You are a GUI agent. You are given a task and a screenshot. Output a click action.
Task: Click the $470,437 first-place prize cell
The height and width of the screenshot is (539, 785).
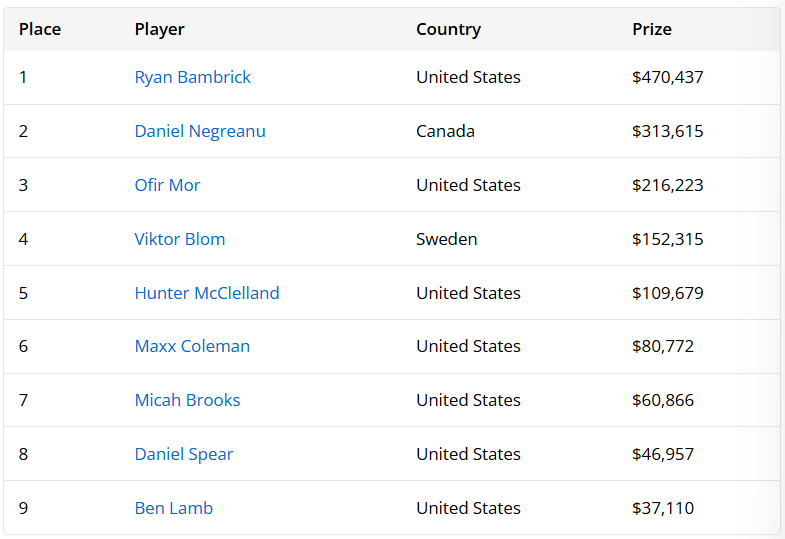click(x=668, y=77)
